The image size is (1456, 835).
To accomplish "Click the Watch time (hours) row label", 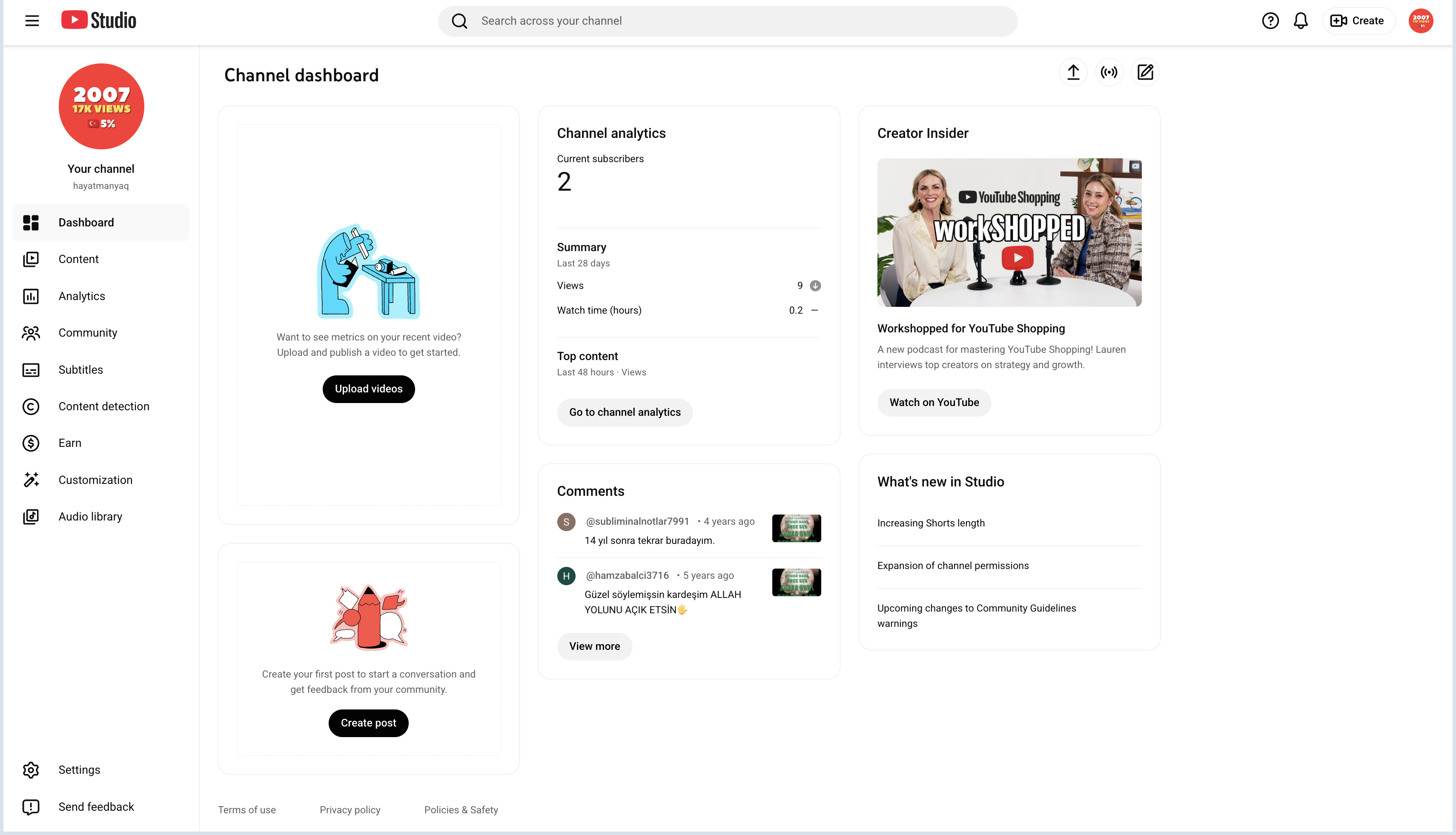I will pos(599,310).
